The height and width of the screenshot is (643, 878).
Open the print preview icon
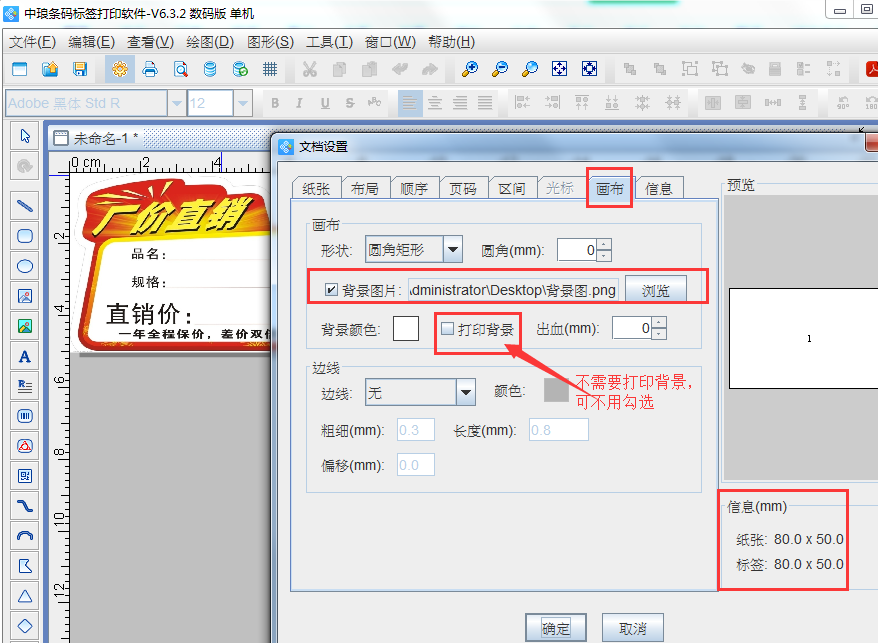coord(181,70)
